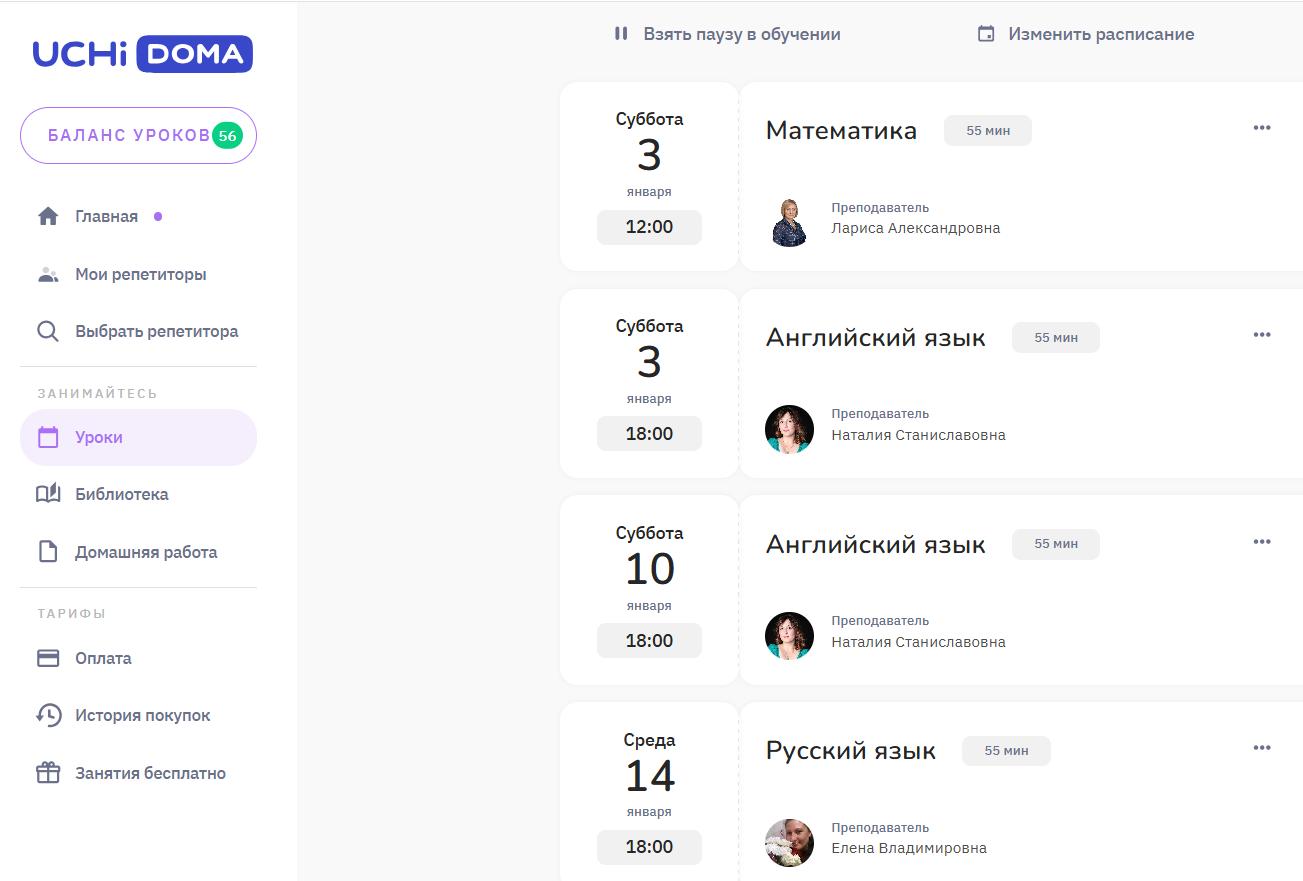Open Мои репетиторы from the sidebar

point(140,274)
